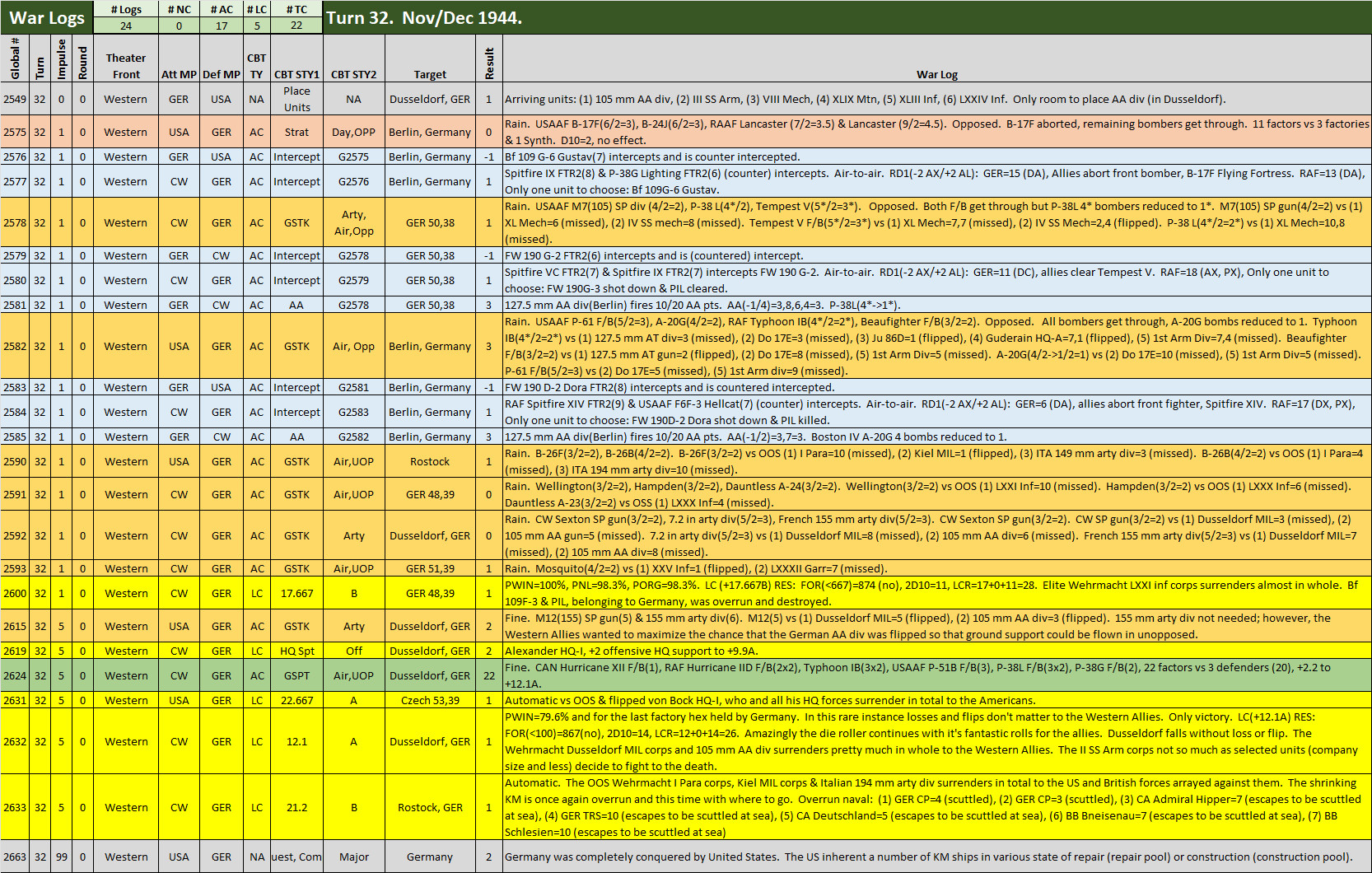This screenshot has width=1372, height=873.
Task: Select the war log starting "PWIN=79.6%"
Action: pyautogui.click(x=937, y=741)
